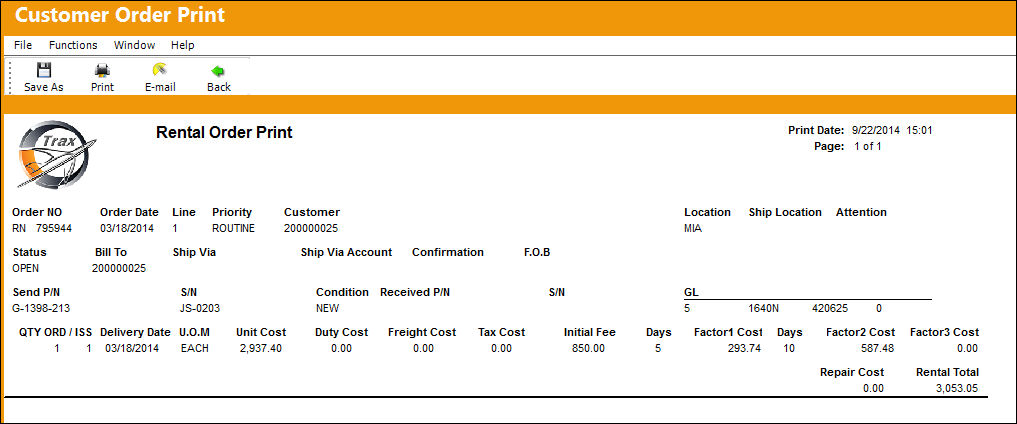Open the Help menu
1017x424 pixels.
pyautogui.click(x=182, y=45)
